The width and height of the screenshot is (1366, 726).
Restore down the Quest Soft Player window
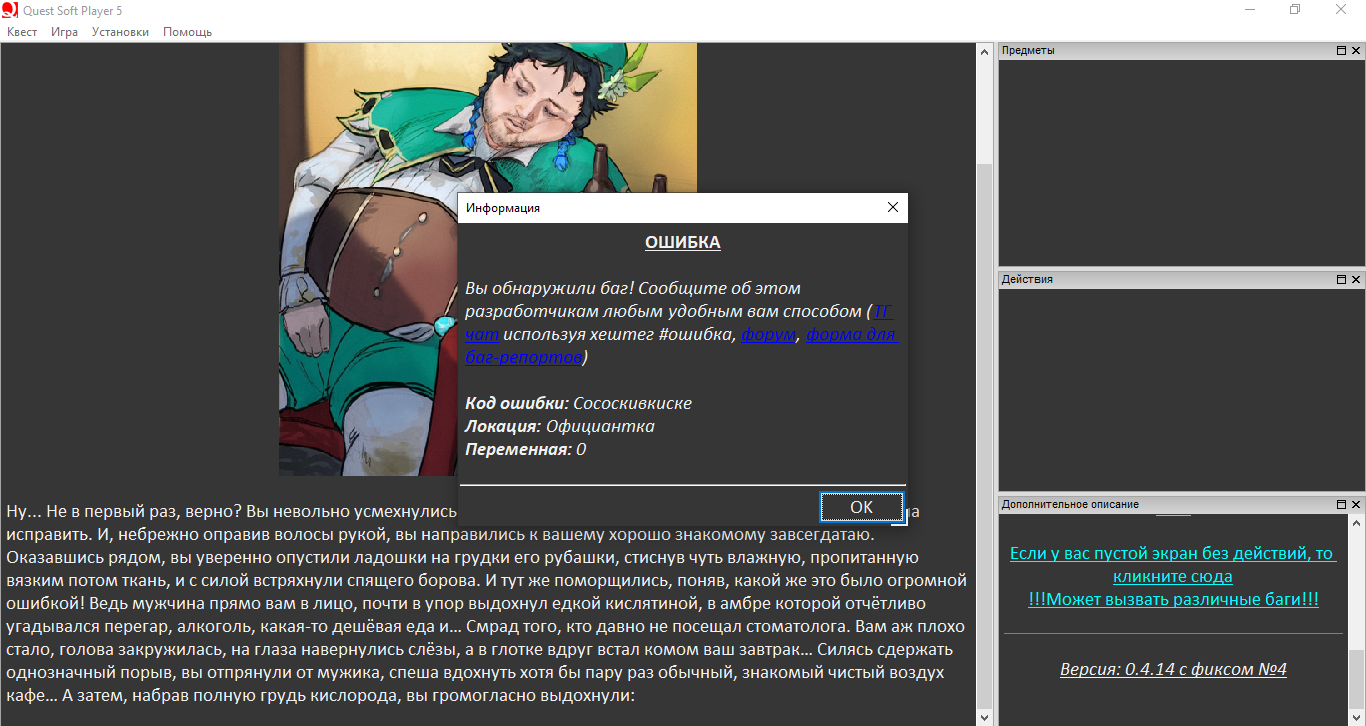1296,10
